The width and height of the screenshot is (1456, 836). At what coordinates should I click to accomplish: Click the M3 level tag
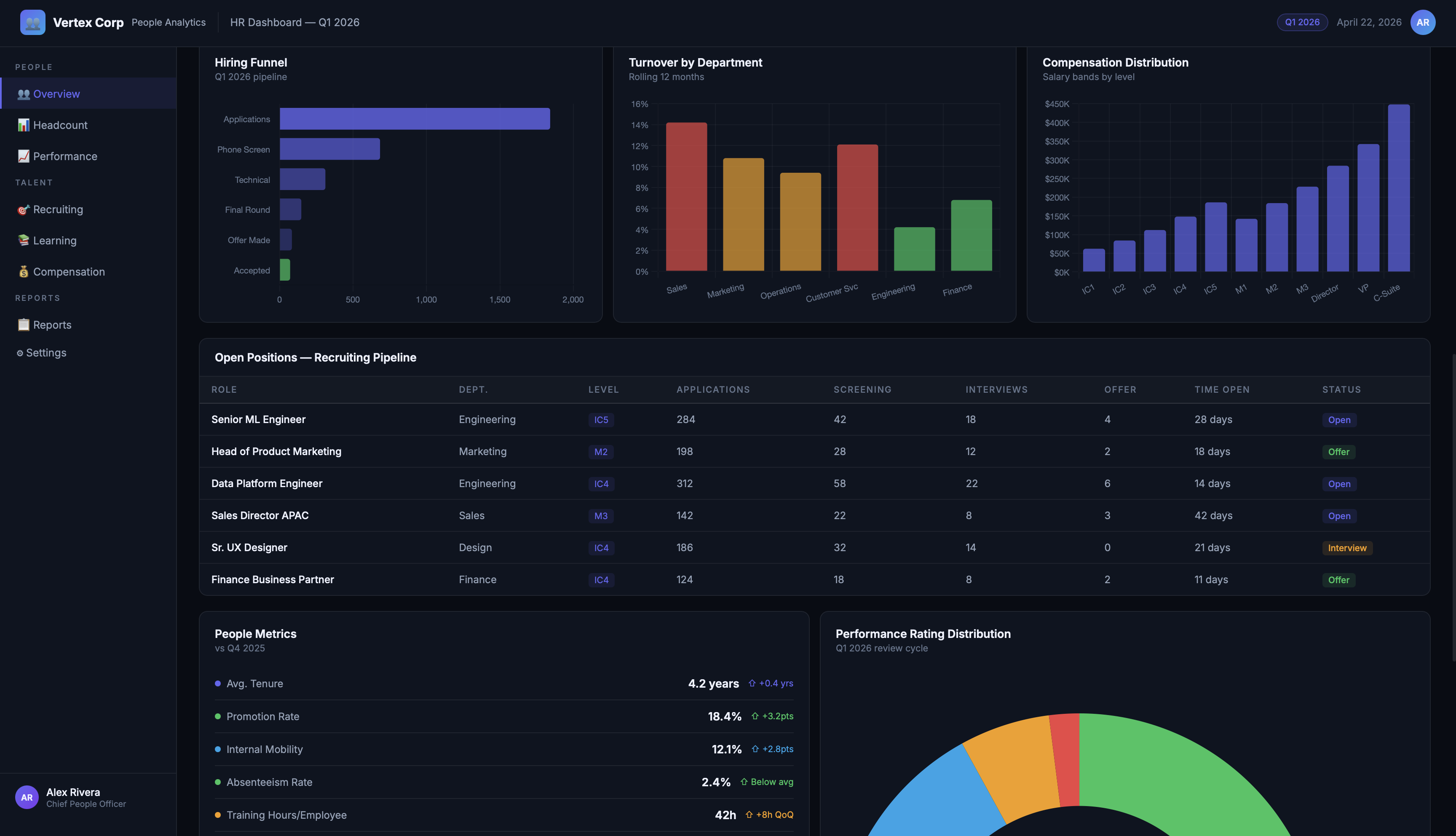click(x=601, y=516)
